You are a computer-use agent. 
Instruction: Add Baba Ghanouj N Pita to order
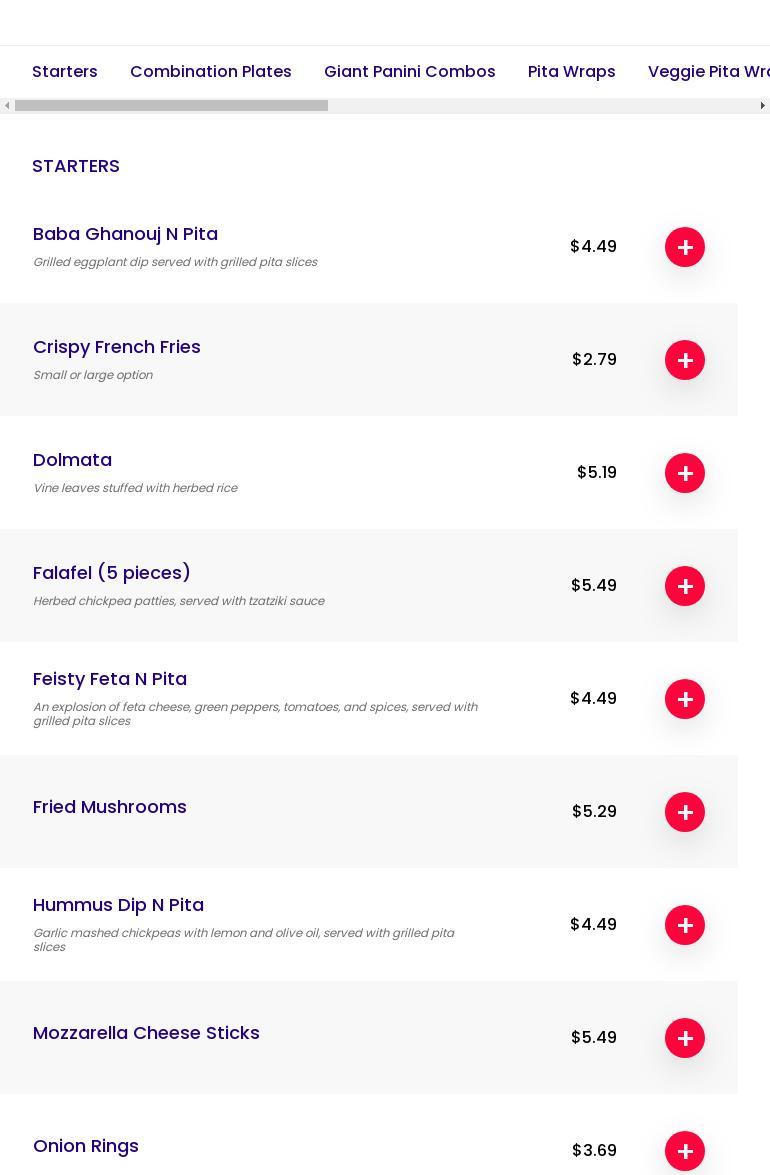point(685,247)
